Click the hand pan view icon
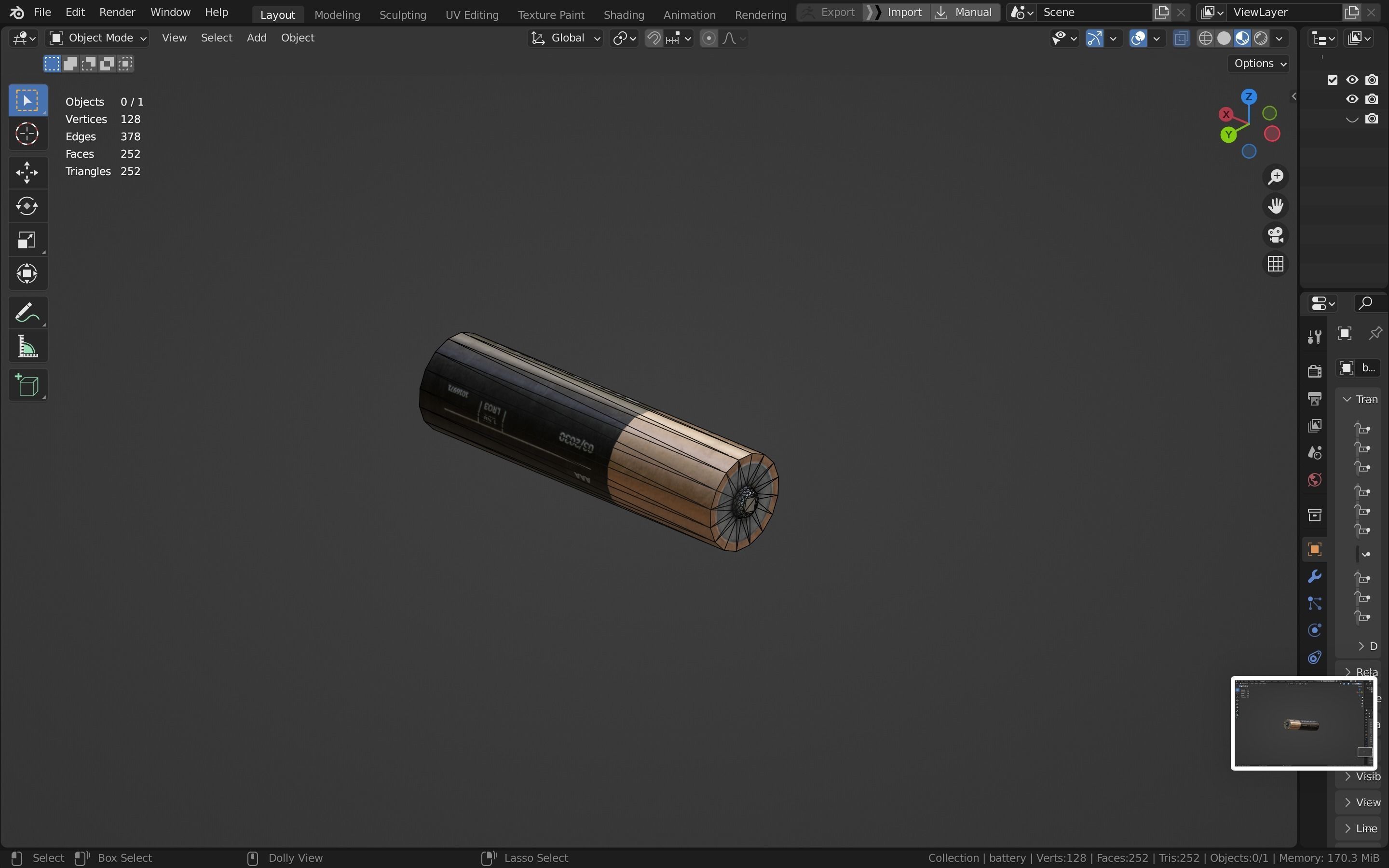 point(1275,205)
